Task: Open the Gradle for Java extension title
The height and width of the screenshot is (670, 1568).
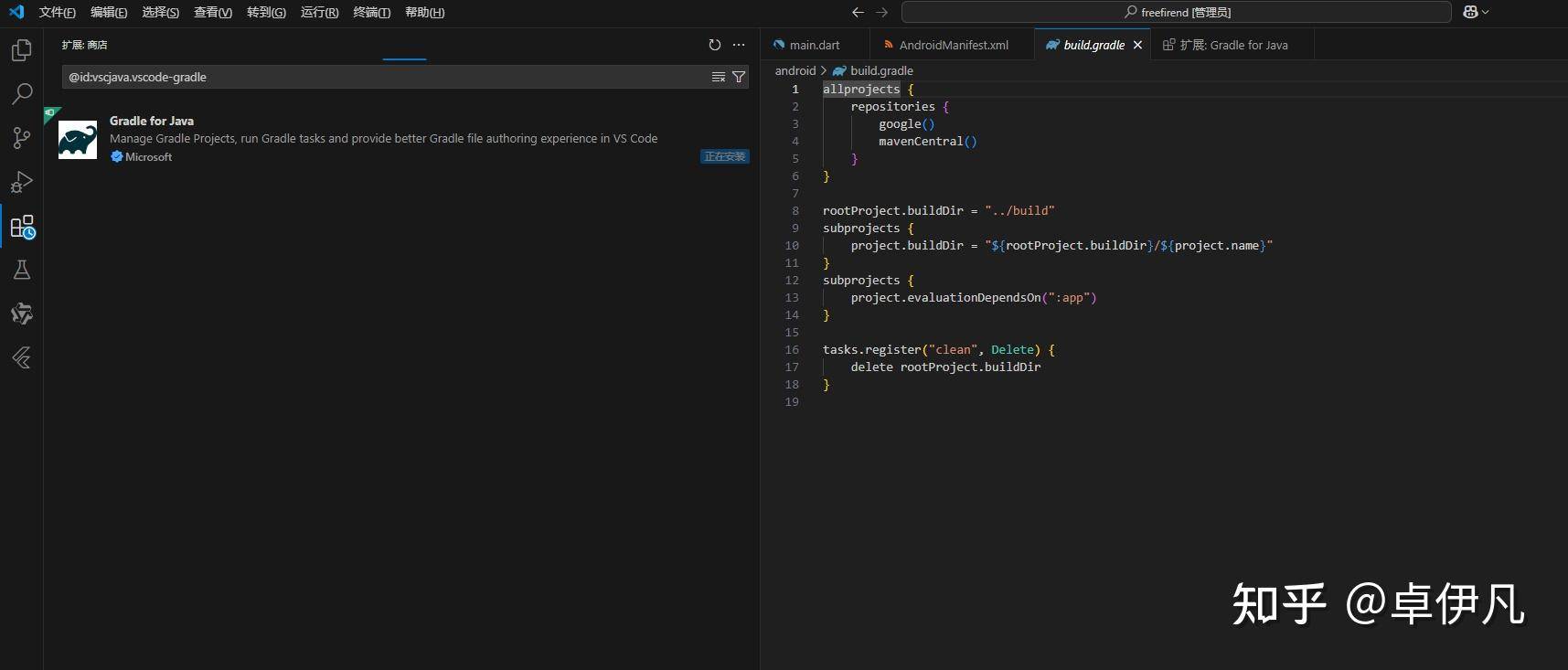Action: 152,121
